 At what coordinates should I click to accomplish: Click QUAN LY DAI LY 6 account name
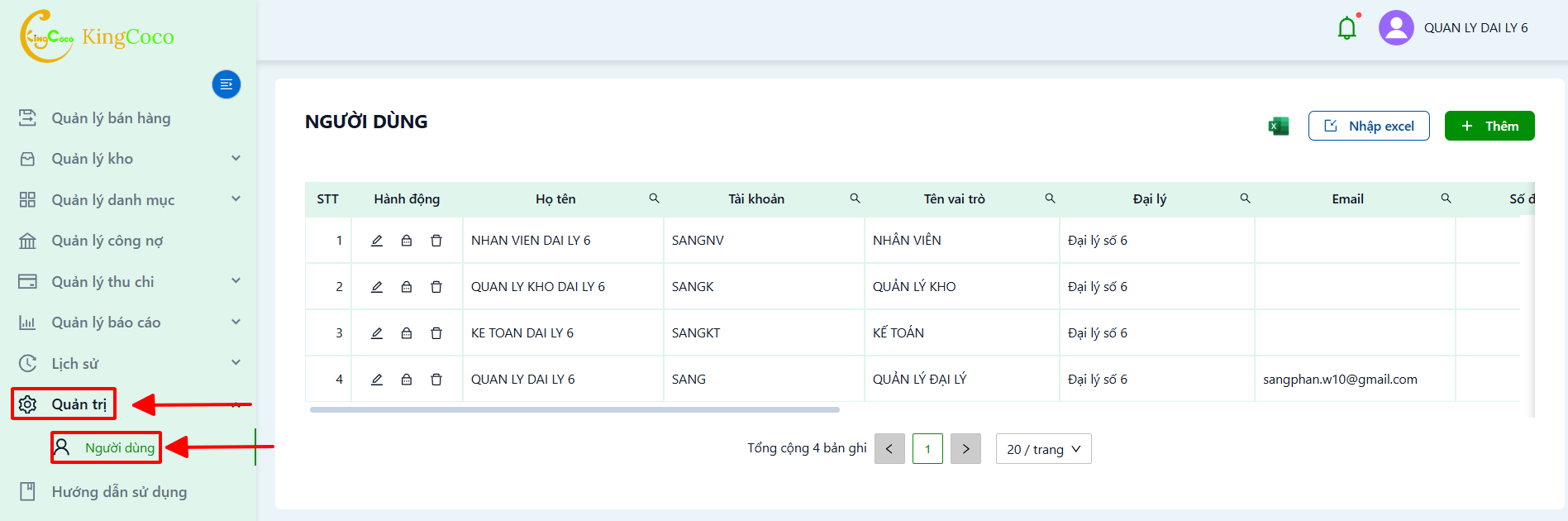coord(1476,28)
